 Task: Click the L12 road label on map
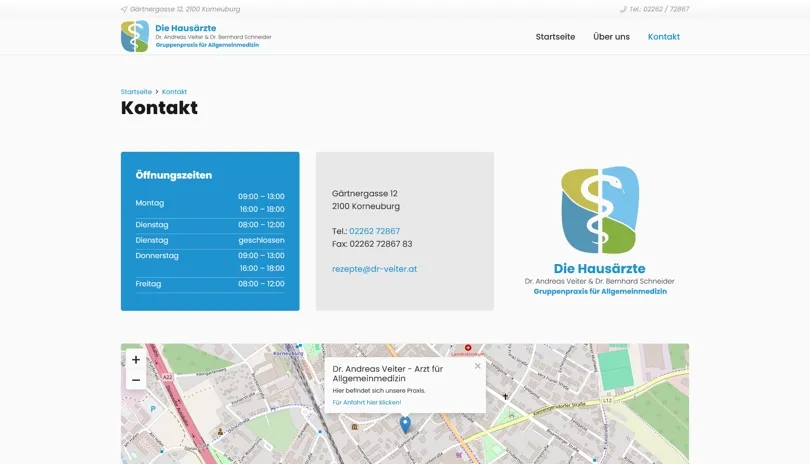pyautogui.click(x=607, y=400)
